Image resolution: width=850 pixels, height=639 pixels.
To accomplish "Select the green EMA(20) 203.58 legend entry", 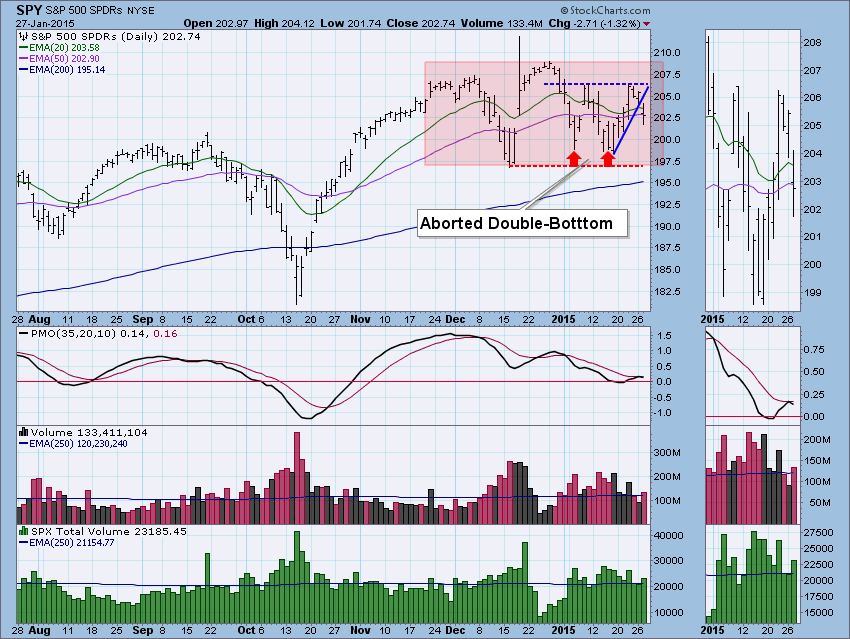I will (59, 48).
